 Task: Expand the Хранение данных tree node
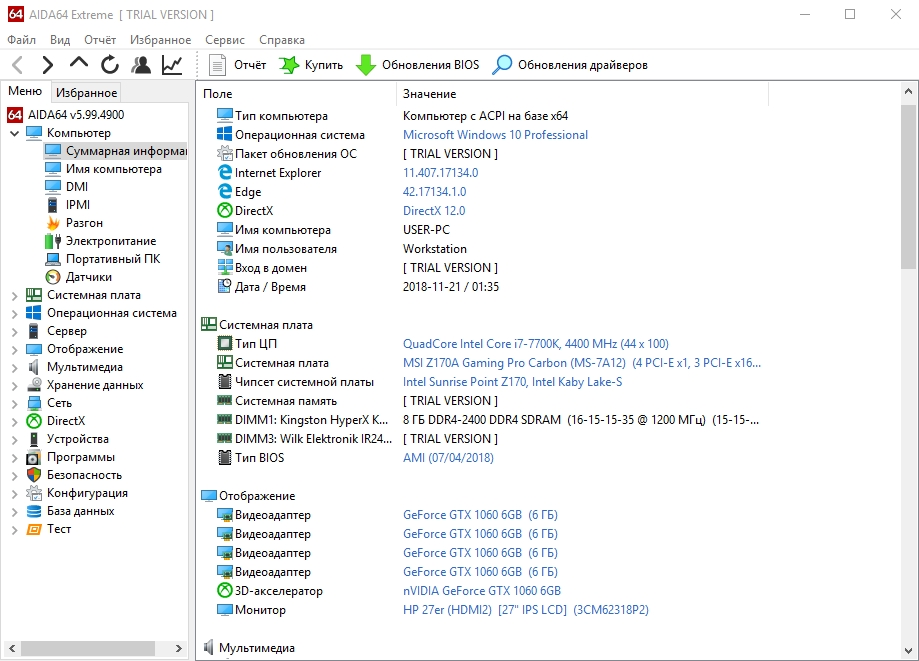[15, 386]
